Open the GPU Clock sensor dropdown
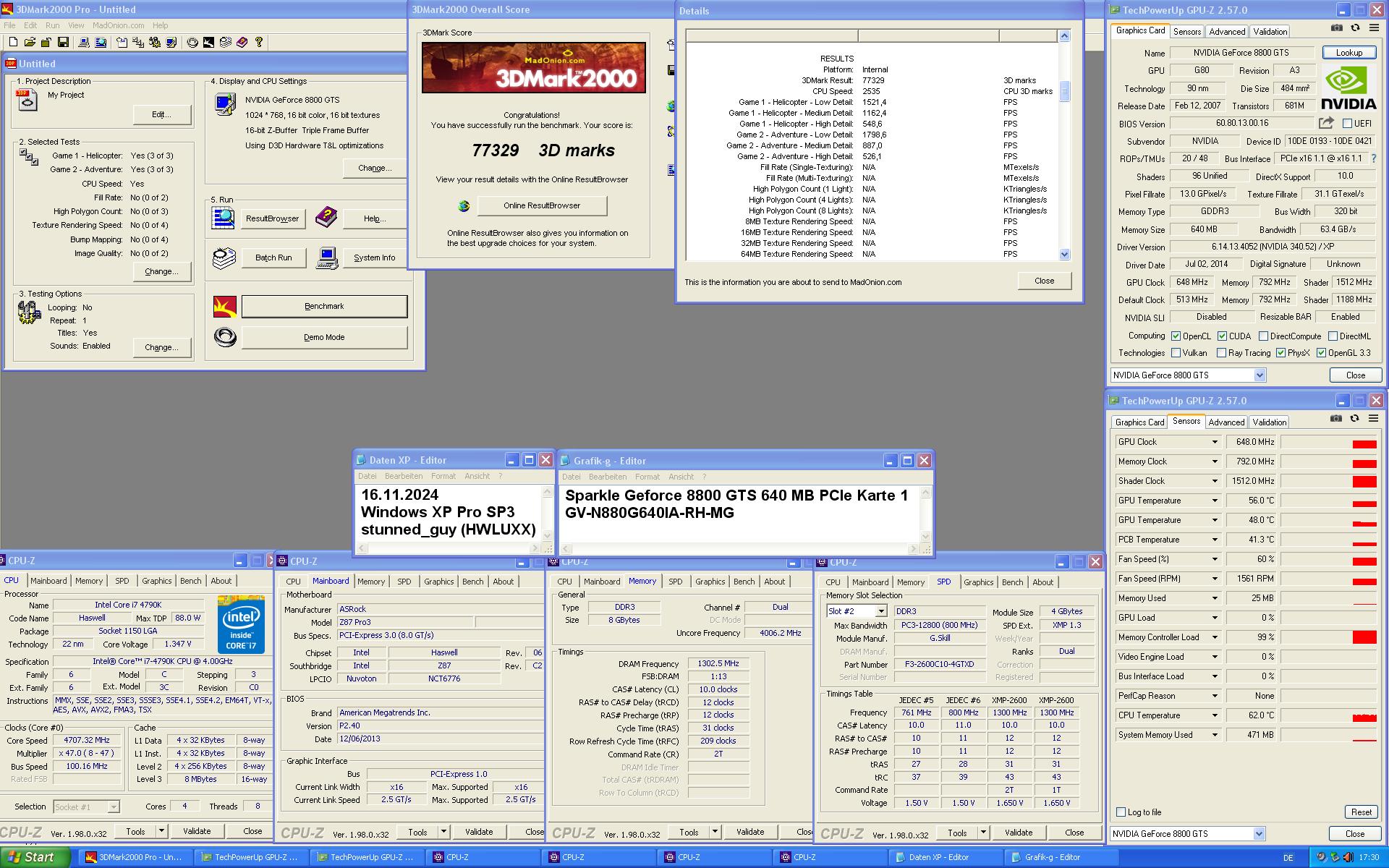Image resolution: width=1389 pixels, height=868 pixels. 1215,442
